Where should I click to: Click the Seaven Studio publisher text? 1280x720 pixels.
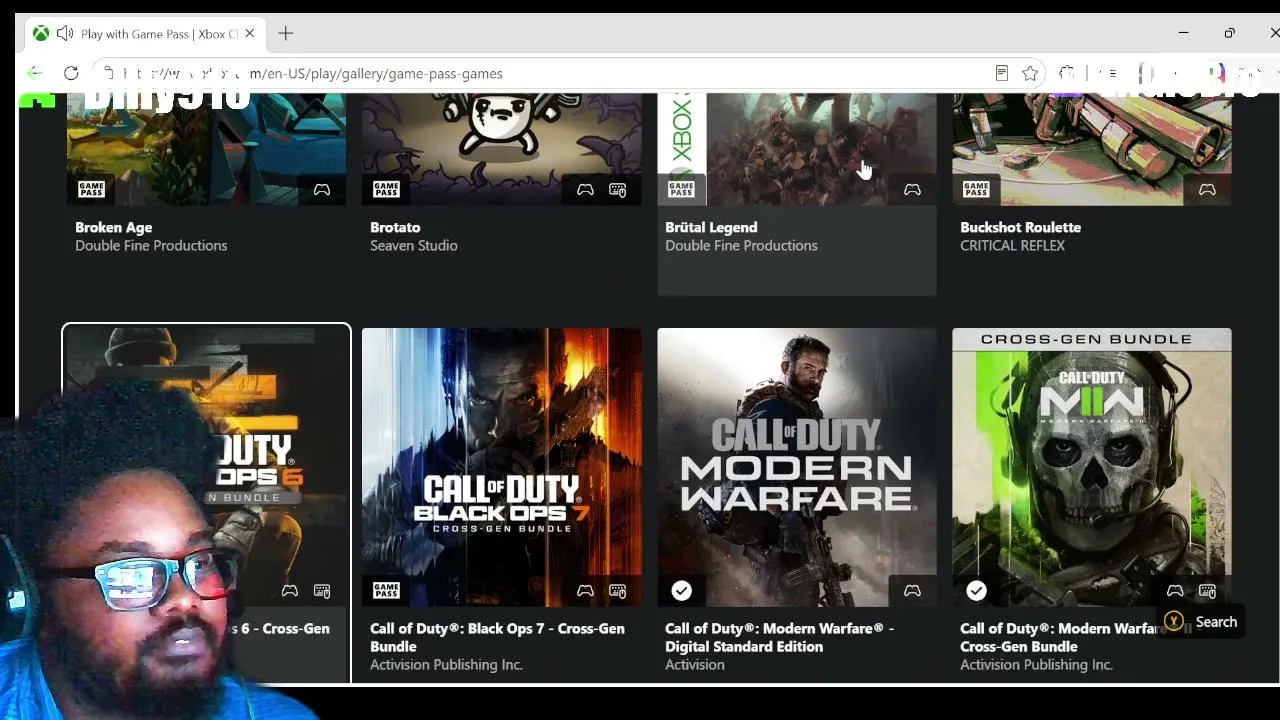point(414,245)
